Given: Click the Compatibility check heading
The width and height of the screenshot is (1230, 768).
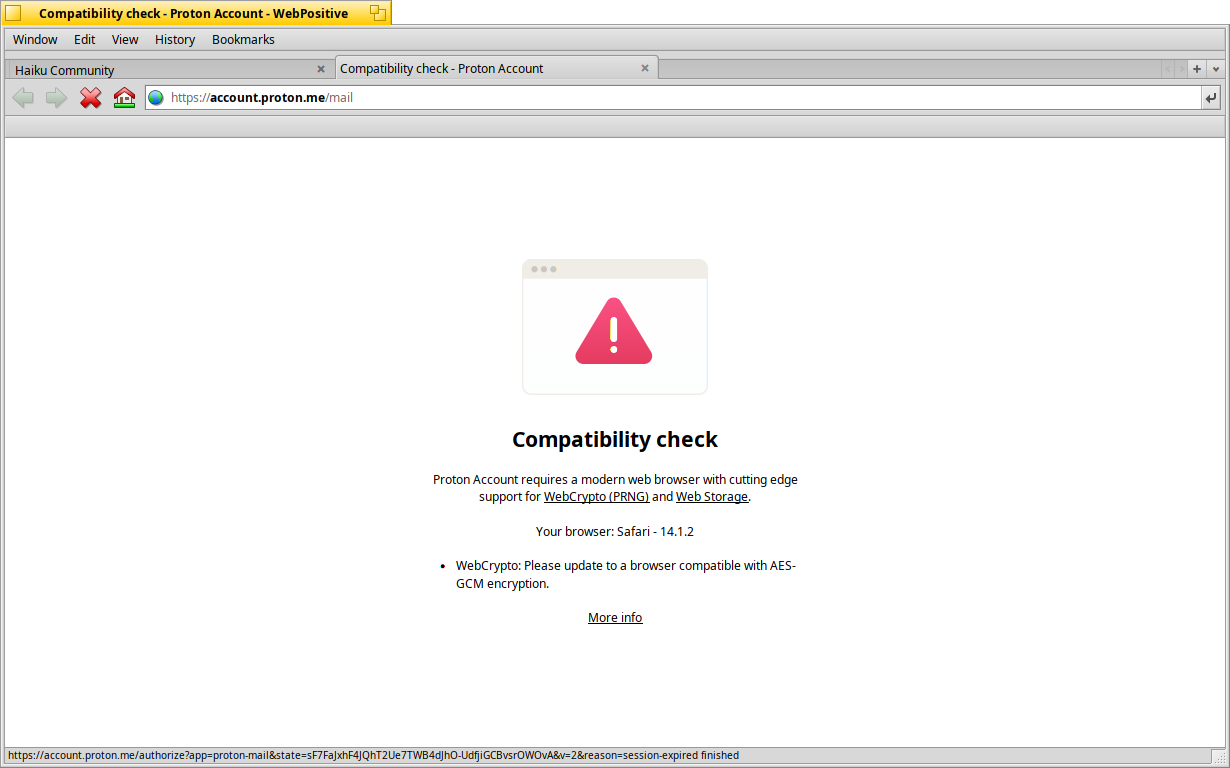Looking at the screenshot, I should (615, 439).
